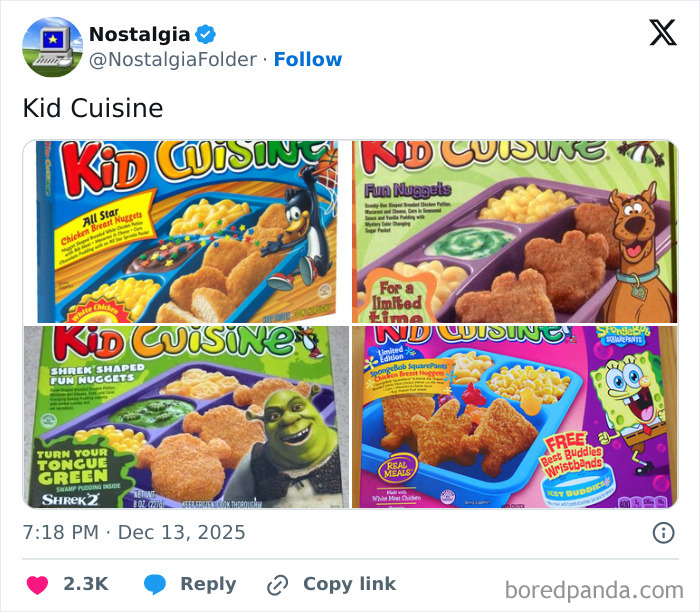Click the Kid Cuisine tweet text

click(x=92, y=108)
